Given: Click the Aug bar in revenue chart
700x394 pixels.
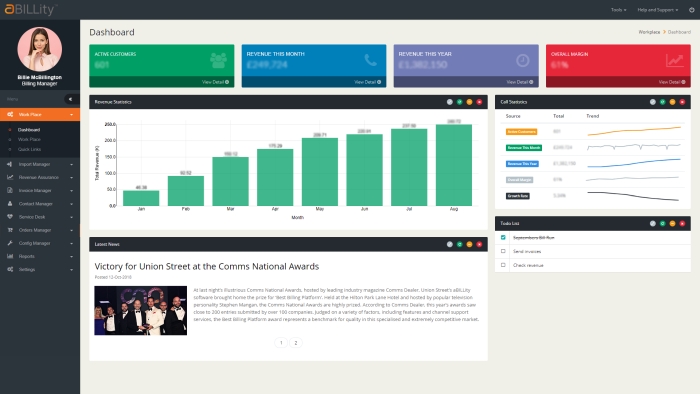Looking at the screenshot, I should click(x=454, y=165).
